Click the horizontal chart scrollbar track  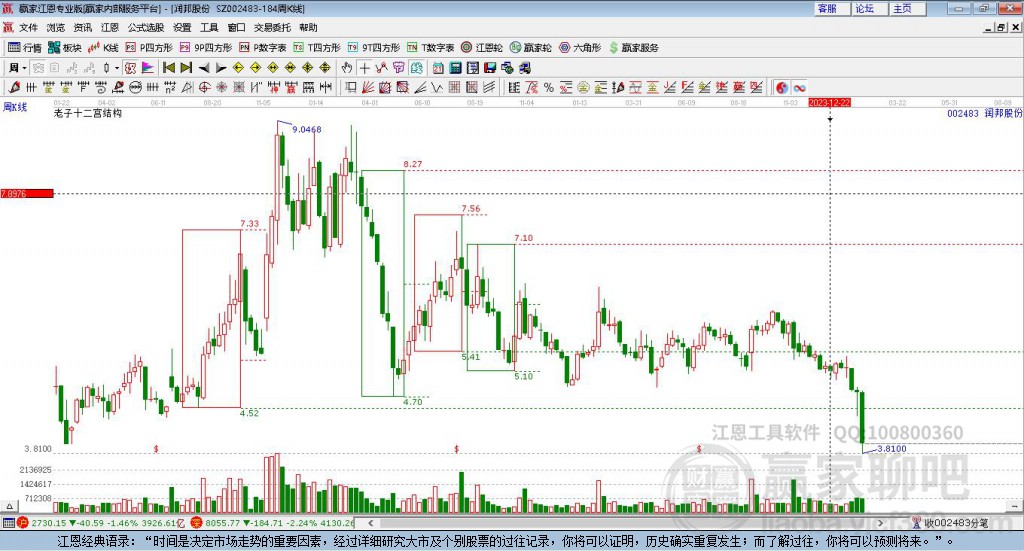[626, 523]
